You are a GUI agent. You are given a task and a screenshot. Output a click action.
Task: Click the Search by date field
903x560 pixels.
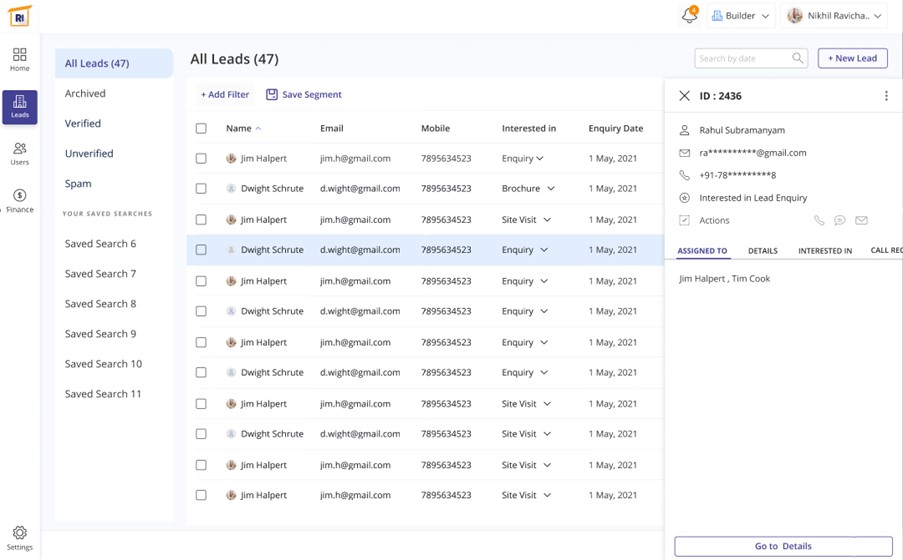tap(744, 59)
